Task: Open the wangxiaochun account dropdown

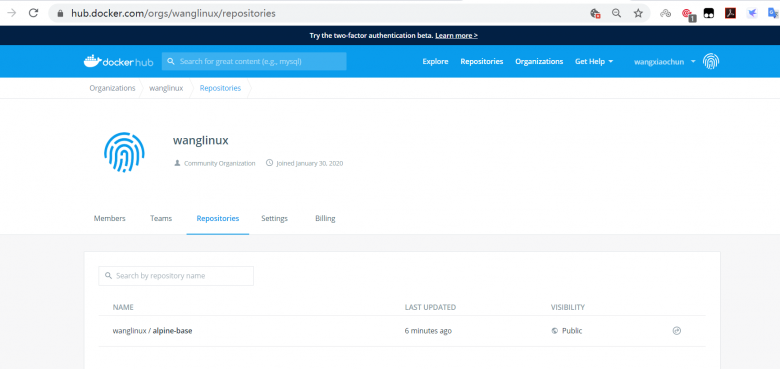Action: pyautogui.click(x=665, y=62)
